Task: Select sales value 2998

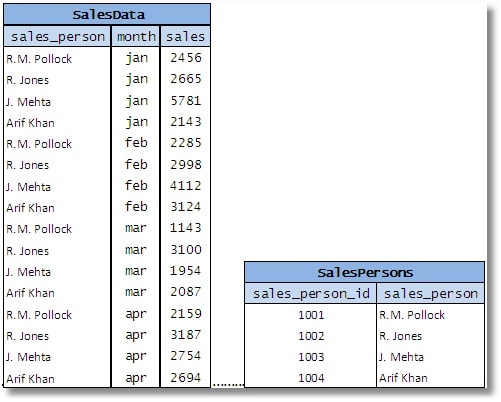Action: pyautogui.click(x=186, y=165)
